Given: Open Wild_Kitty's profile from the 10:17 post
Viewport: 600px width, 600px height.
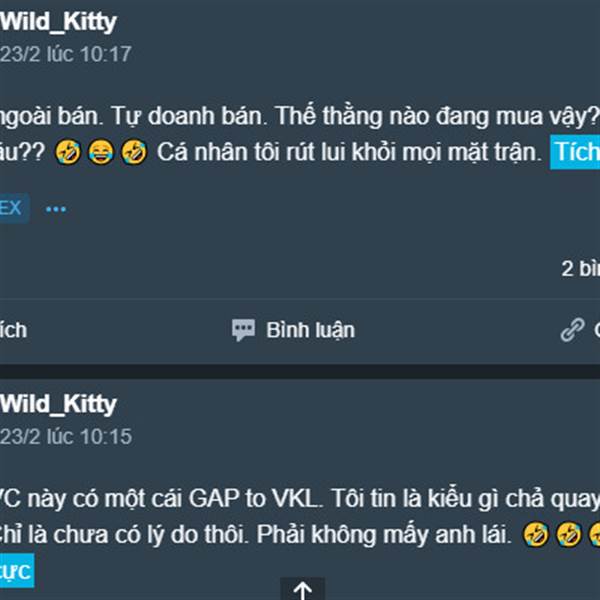Looking at the screenshot, I should (x=58, y=22).
